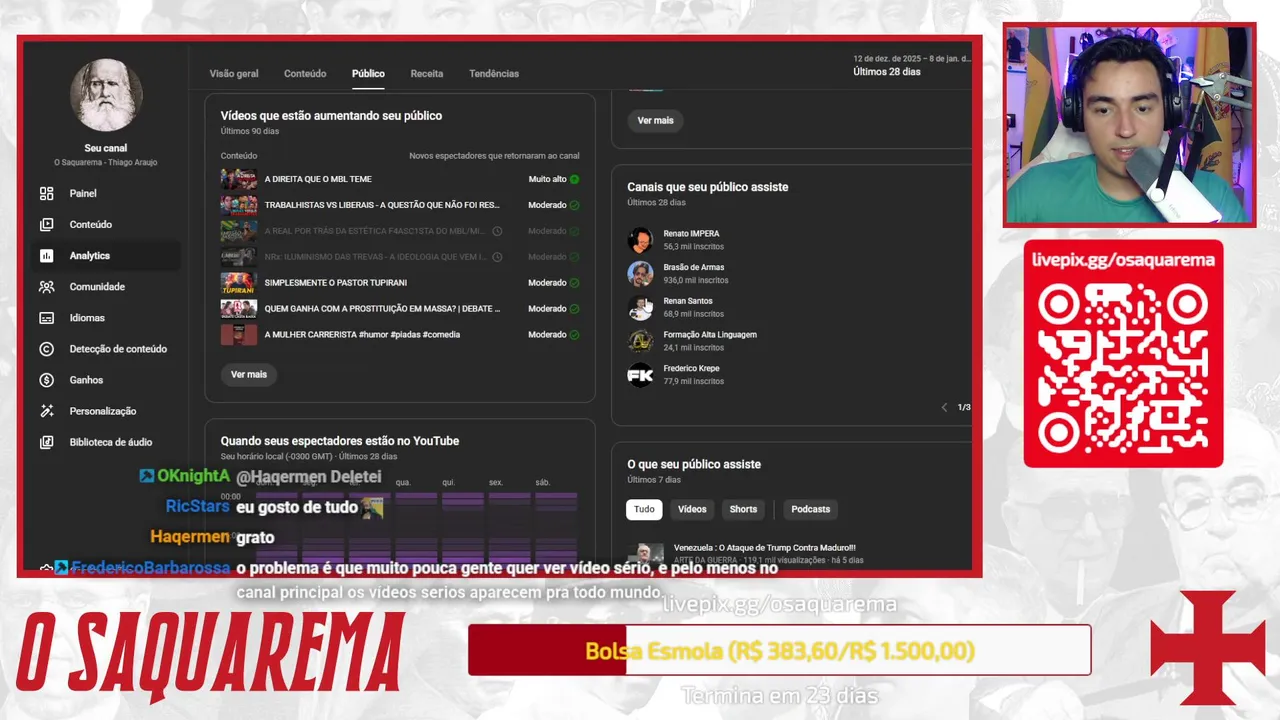Image resolution: width=1280 pixels, height=720 pixels.
Task: Open Comunidade people icon
Action: [x=46, y=286]
